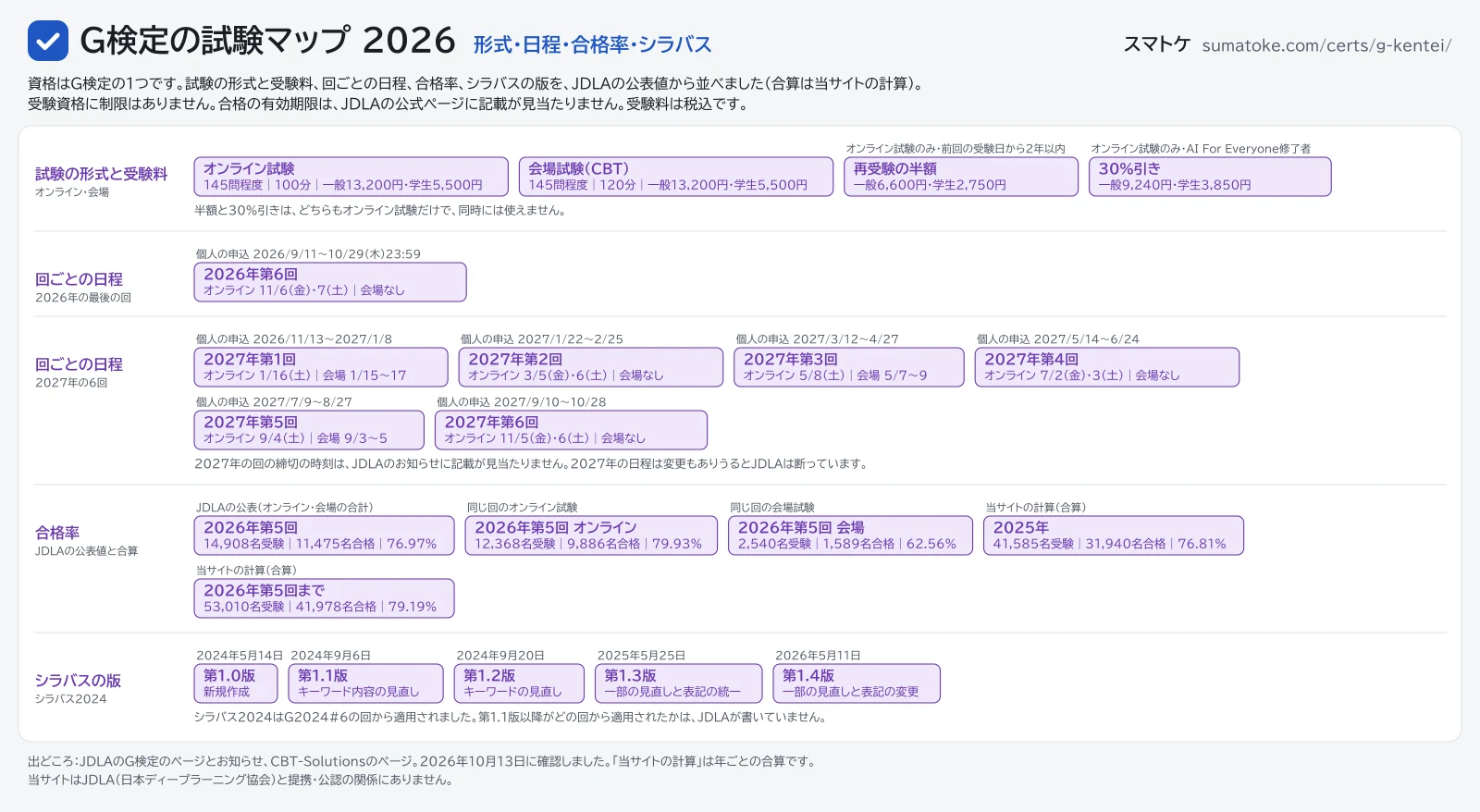
Task: Click the シラバスの版 section heading
Action: (x=79, y=681)
